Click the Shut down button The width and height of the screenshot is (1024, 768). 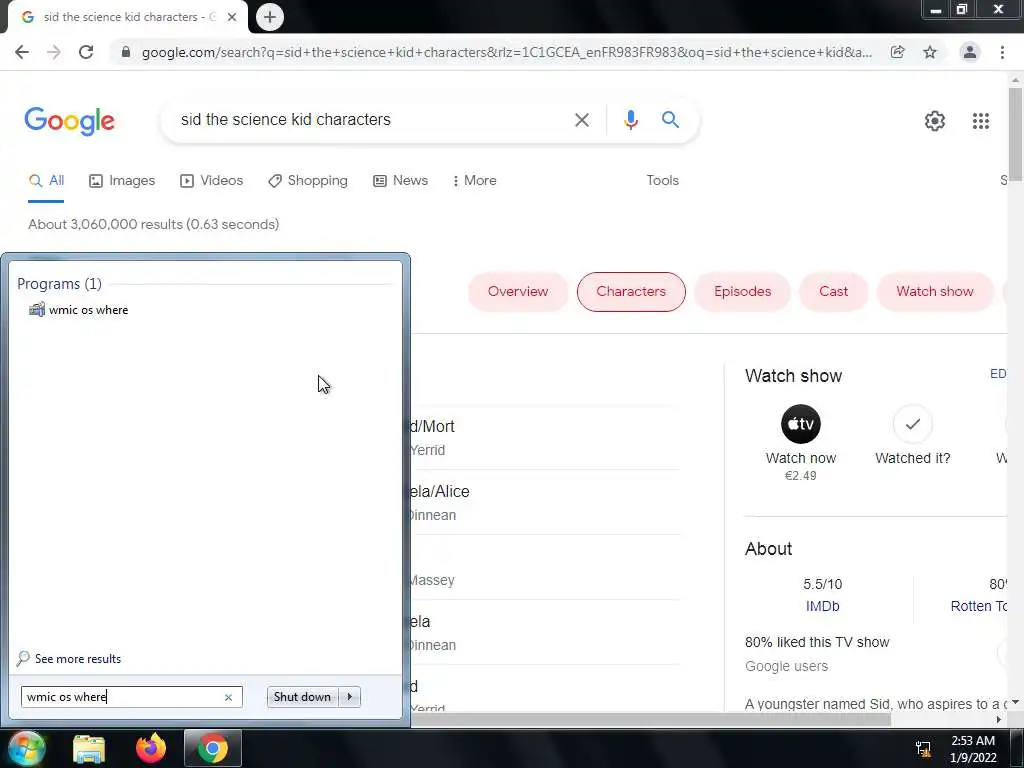[302, 697]
